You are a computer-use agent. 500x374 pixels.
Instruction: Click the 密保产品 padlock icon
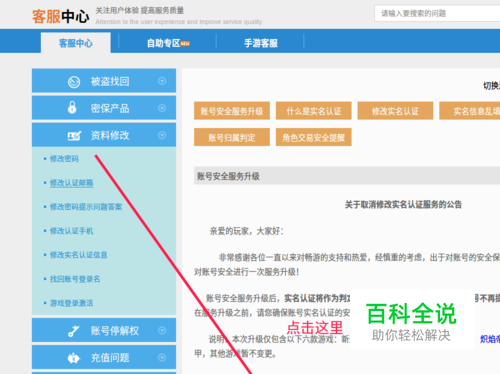[72, 108]
